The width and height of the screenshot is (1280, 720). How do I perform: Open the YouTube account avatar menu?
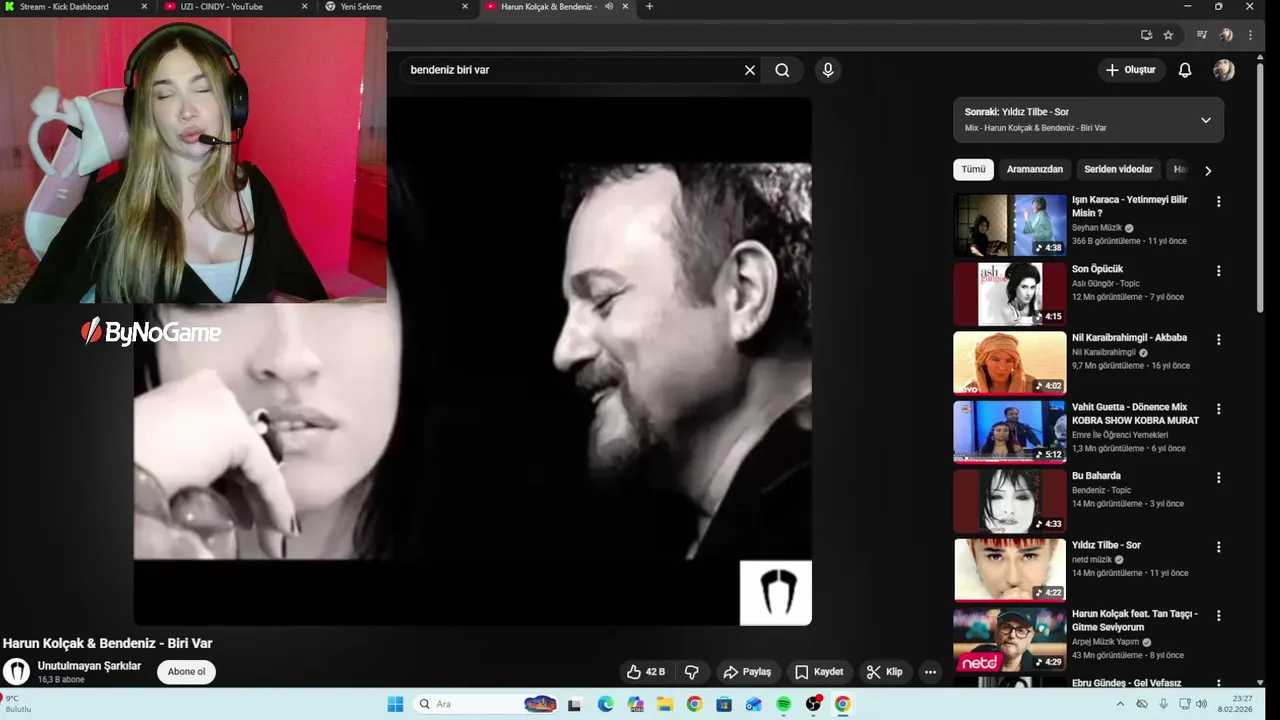point(1224,70)
